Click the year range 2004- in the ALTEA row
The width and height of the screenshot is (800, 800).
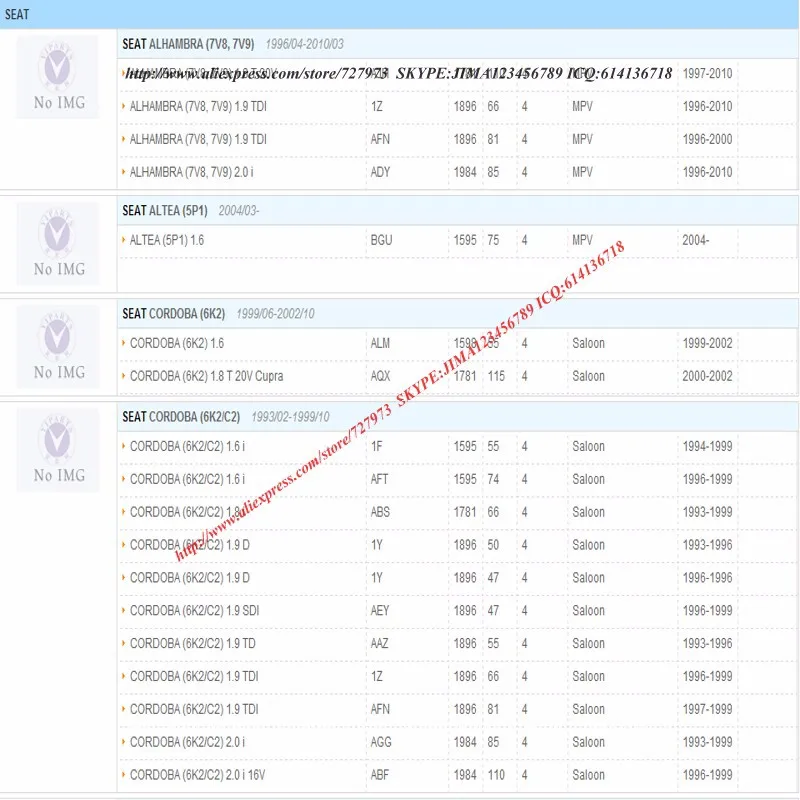(695, 240)
